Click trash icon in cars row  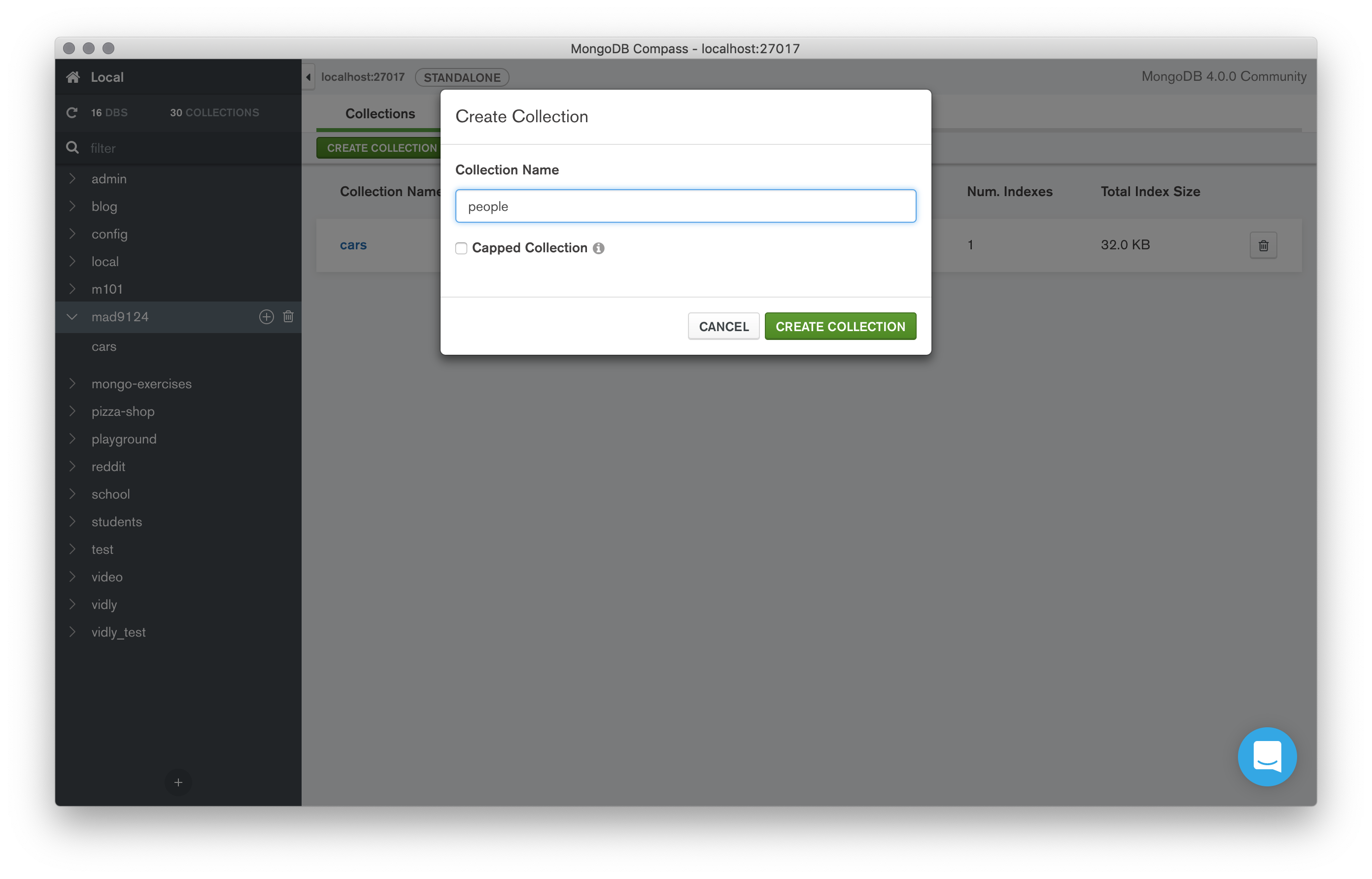(1263, 245)
